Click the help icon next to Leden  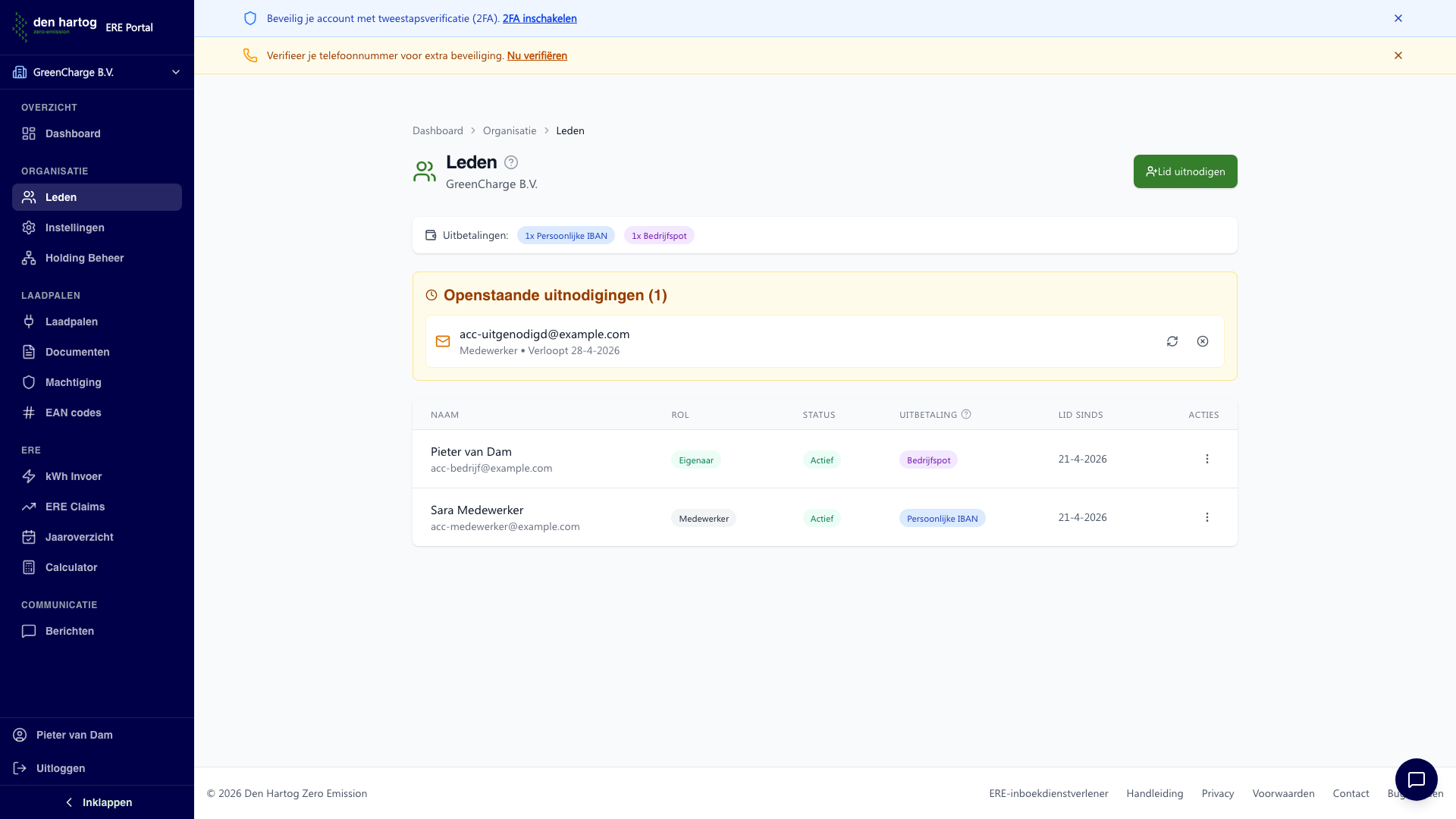point(511,162)
